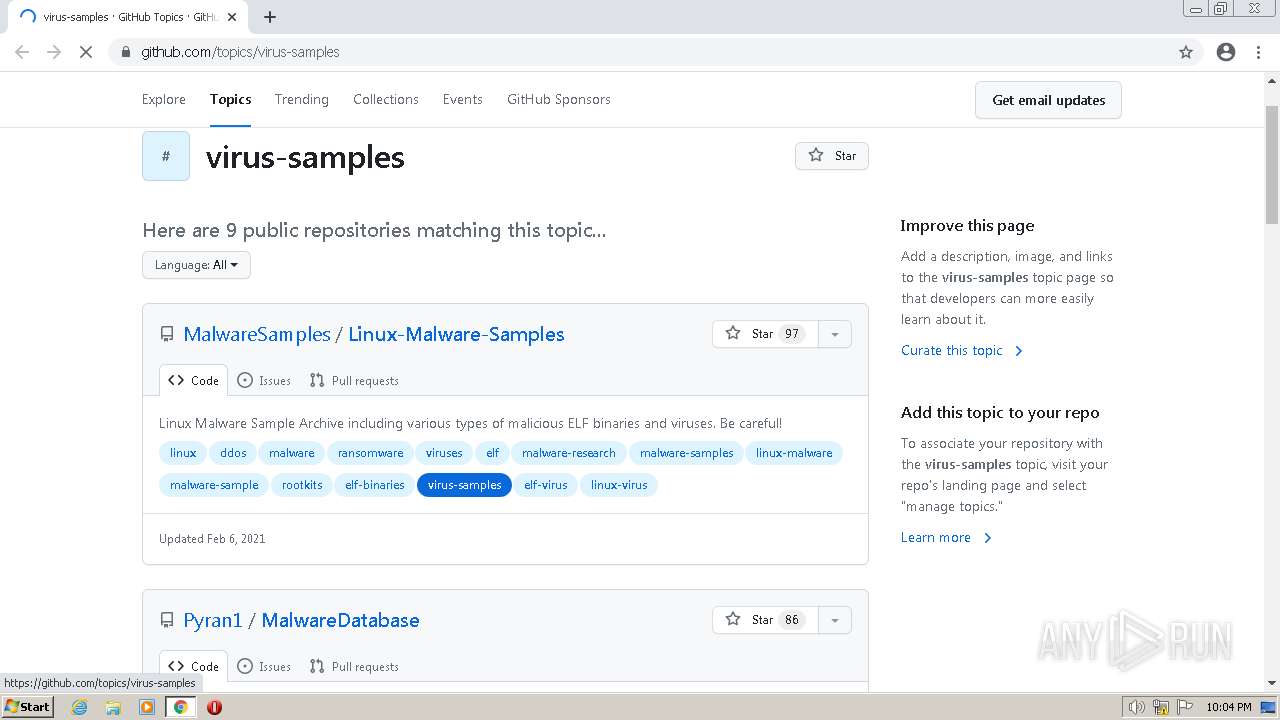Open the Language: All dropdown
Image resolution: width=1280 pixels, height=720 pixels.
coord(196,265)
